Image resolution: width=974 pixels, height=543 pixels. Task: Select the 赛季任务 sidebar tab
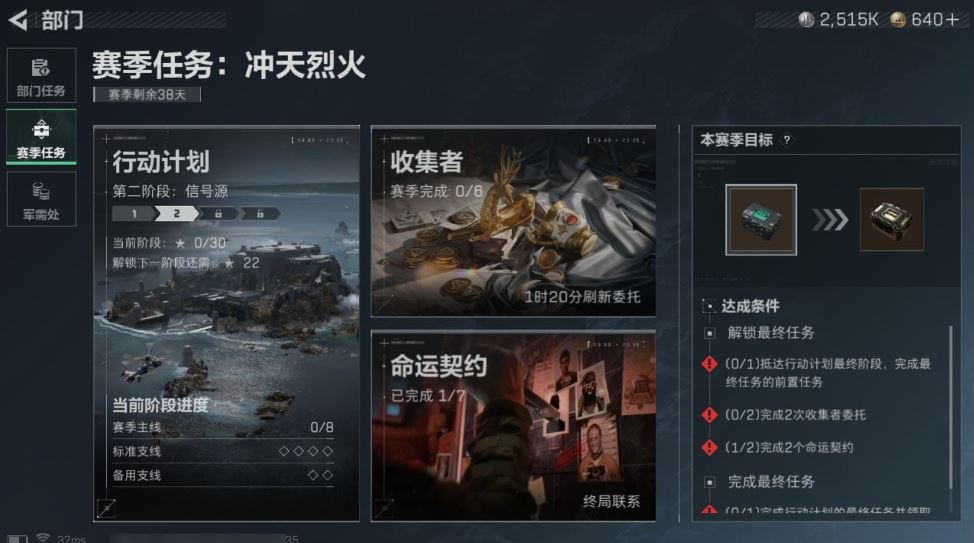point(41,137)
